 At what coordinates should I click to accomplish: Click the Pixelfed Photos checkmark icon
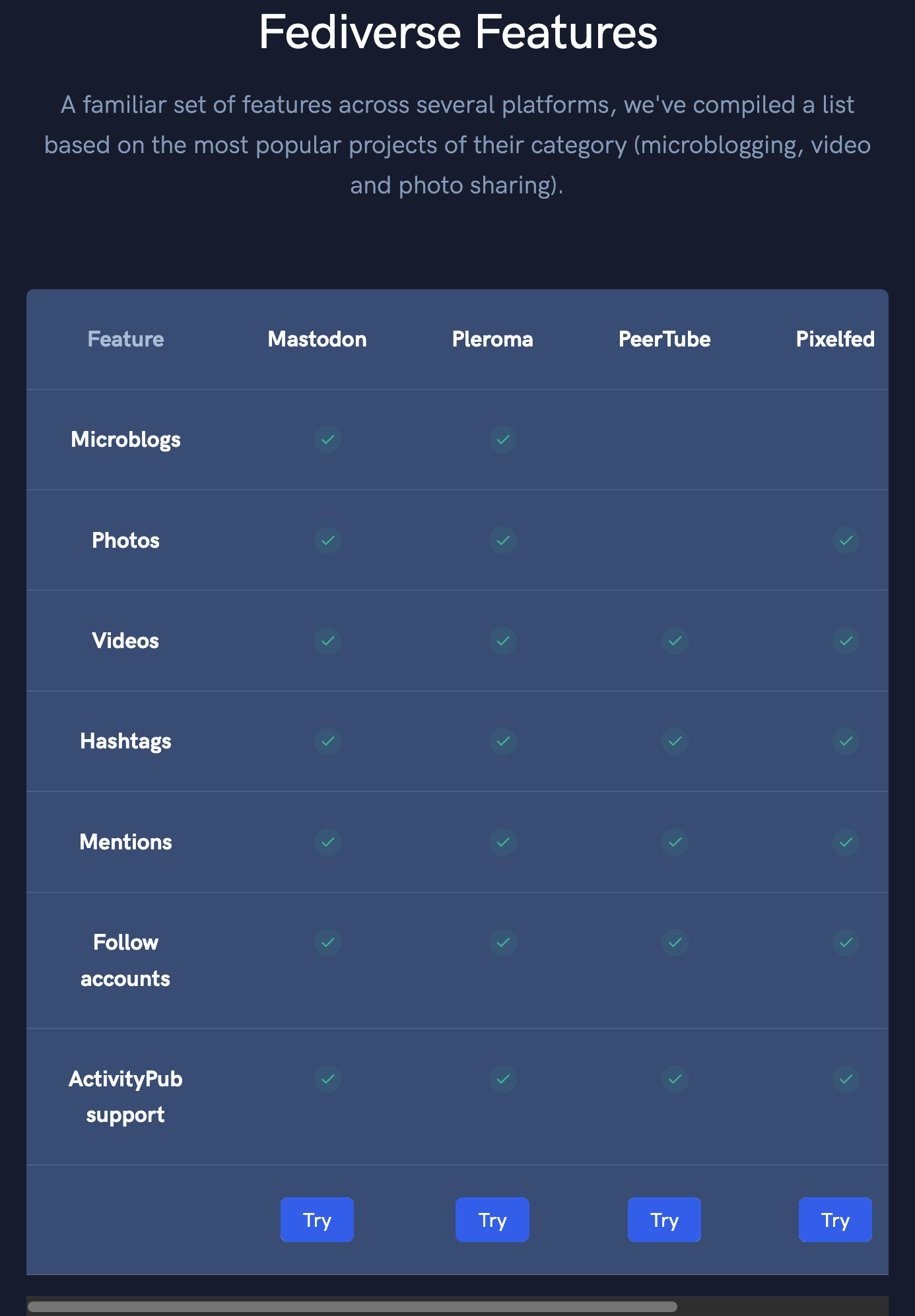point(846,541)
